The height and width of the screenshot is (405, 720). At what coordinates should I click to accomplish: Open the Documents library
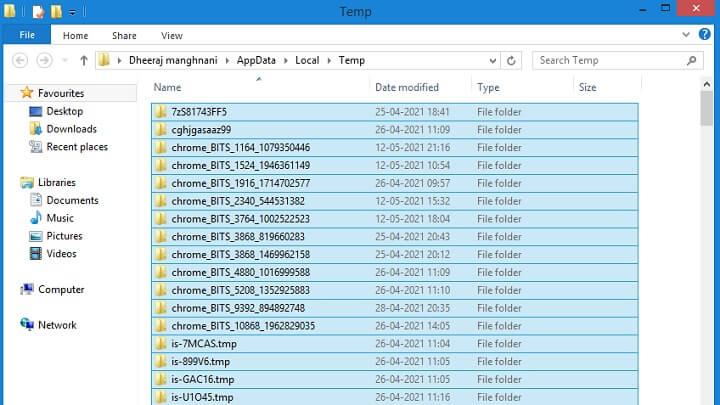(72, 201)
